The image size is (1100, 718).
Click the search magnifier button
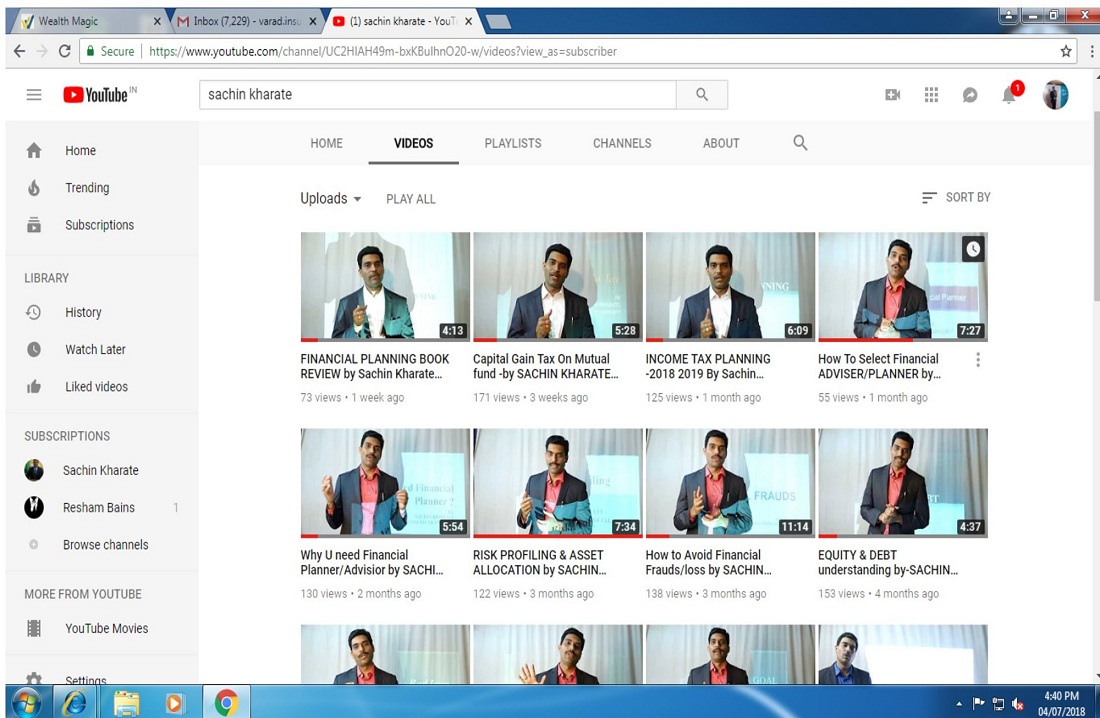(702, 95)
